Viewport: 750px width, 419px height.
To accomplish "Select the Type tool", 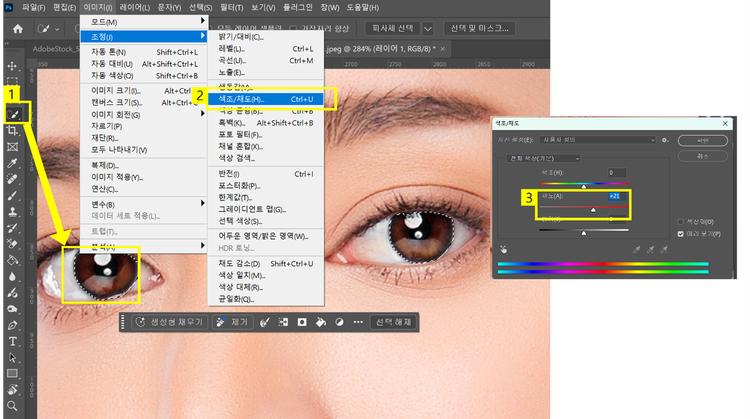I will pyautogui.click(x=12, y=342).
